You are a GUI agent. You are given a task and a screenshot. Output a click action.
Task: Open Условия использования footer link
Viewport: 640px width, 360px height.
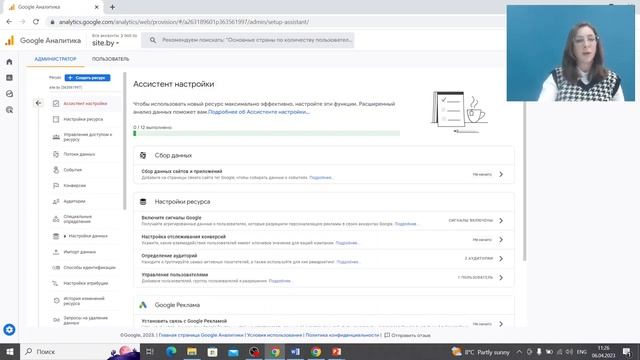[x=274, y=335]
